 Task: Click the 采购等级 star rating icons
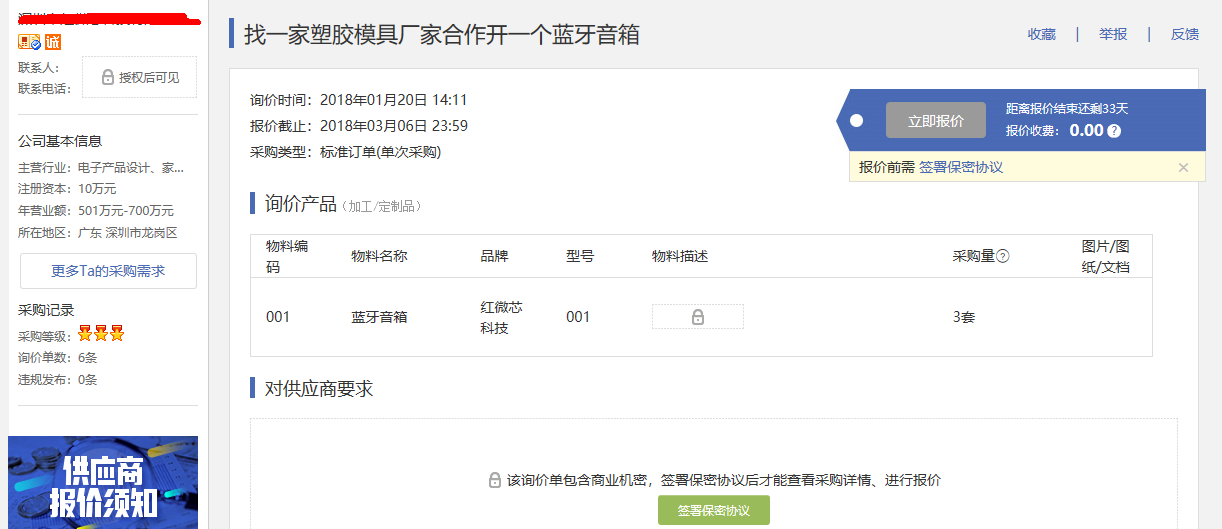[101, 334]
